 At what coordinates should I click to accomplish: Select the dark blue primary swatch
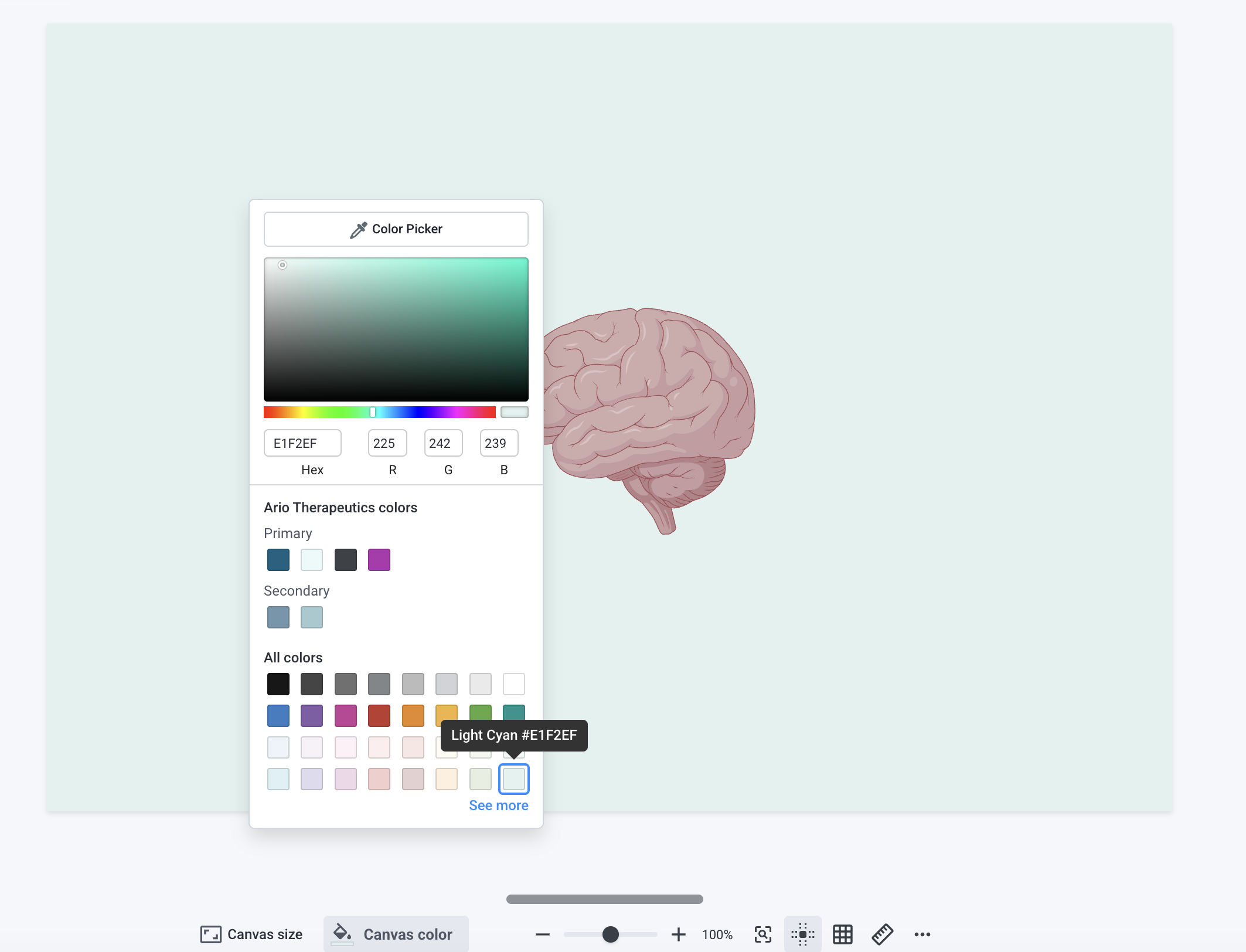pyautogui.click(x=278, y=560)
